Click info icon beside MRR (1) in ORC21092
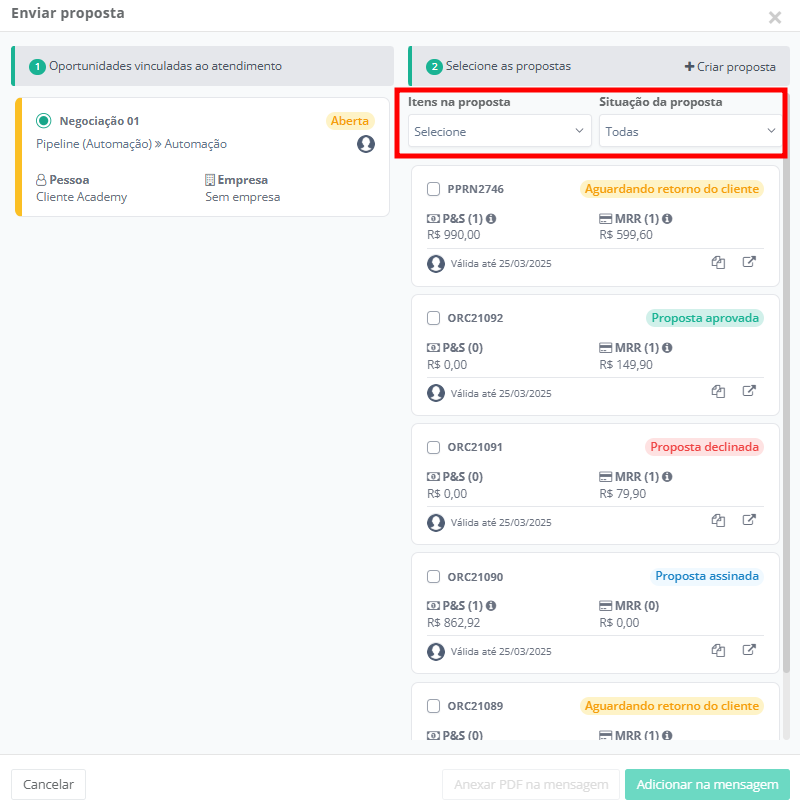The width and height of the screenshot is (800, 809). point(667,348)
